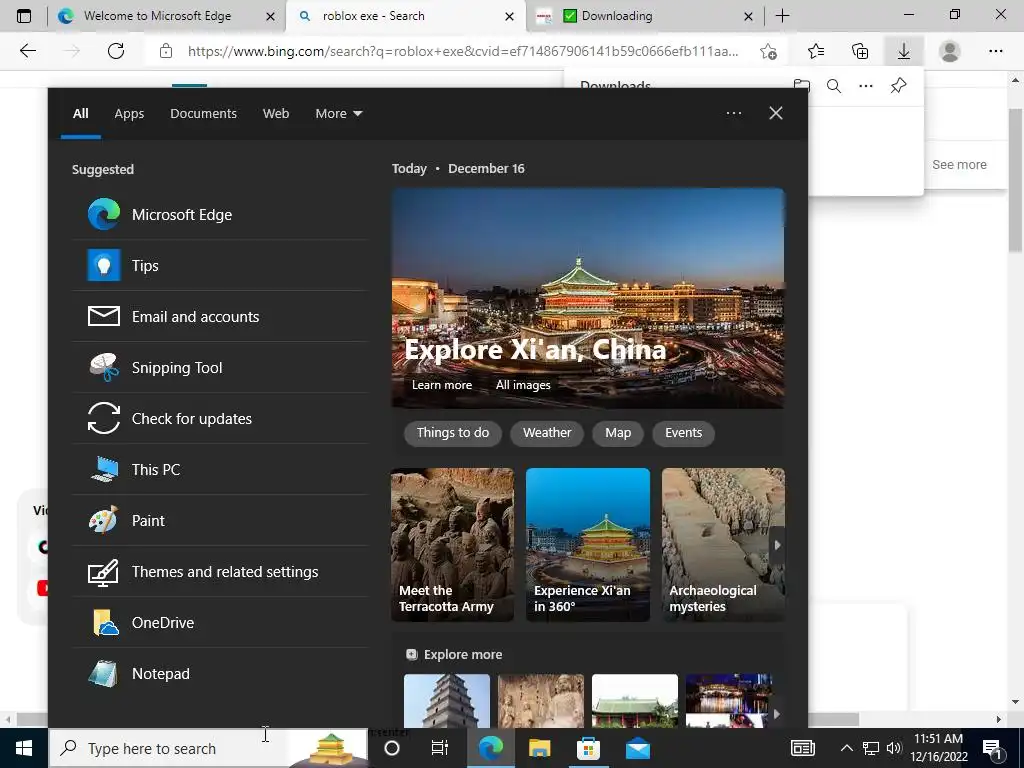Toggle the Downloads toolbar button
1024x768 pixels.
[x=904, y=51]
